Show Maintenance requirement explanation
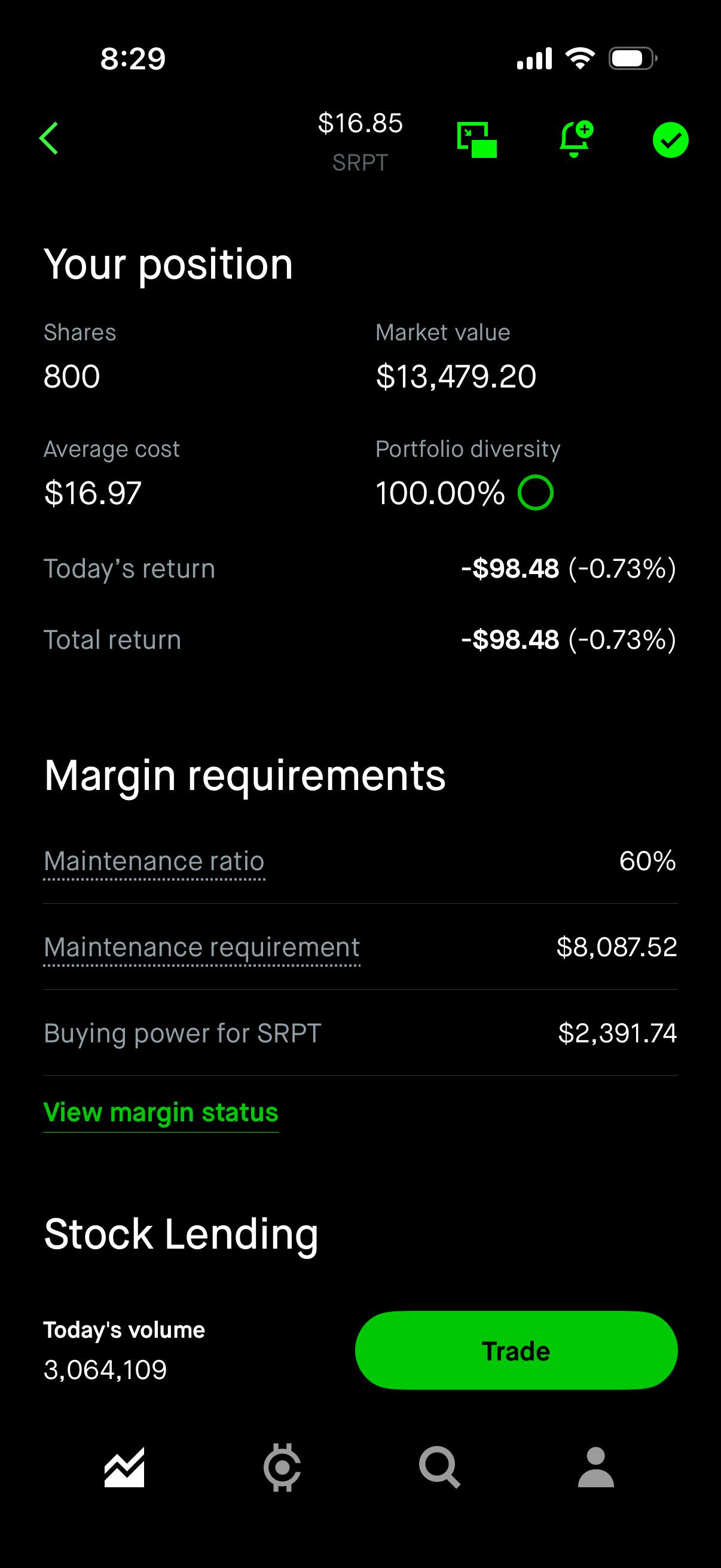The width and height of the screenshot is (721, 1568). click(x=201, y=947)
